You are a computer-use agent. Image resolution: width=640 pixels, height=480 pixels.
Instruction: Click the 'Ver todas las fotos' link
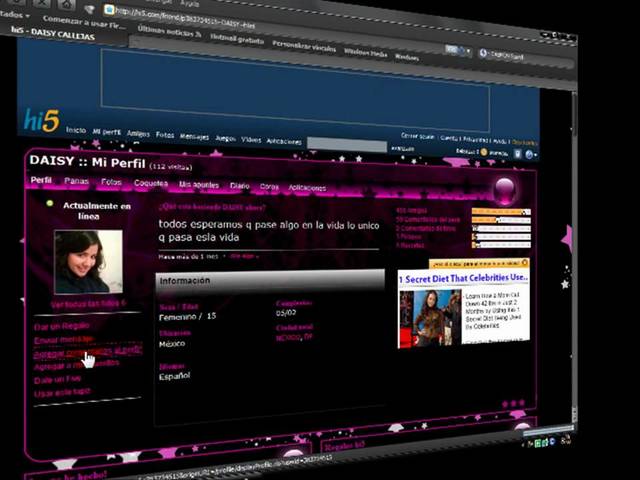click(x=88, y=304)
